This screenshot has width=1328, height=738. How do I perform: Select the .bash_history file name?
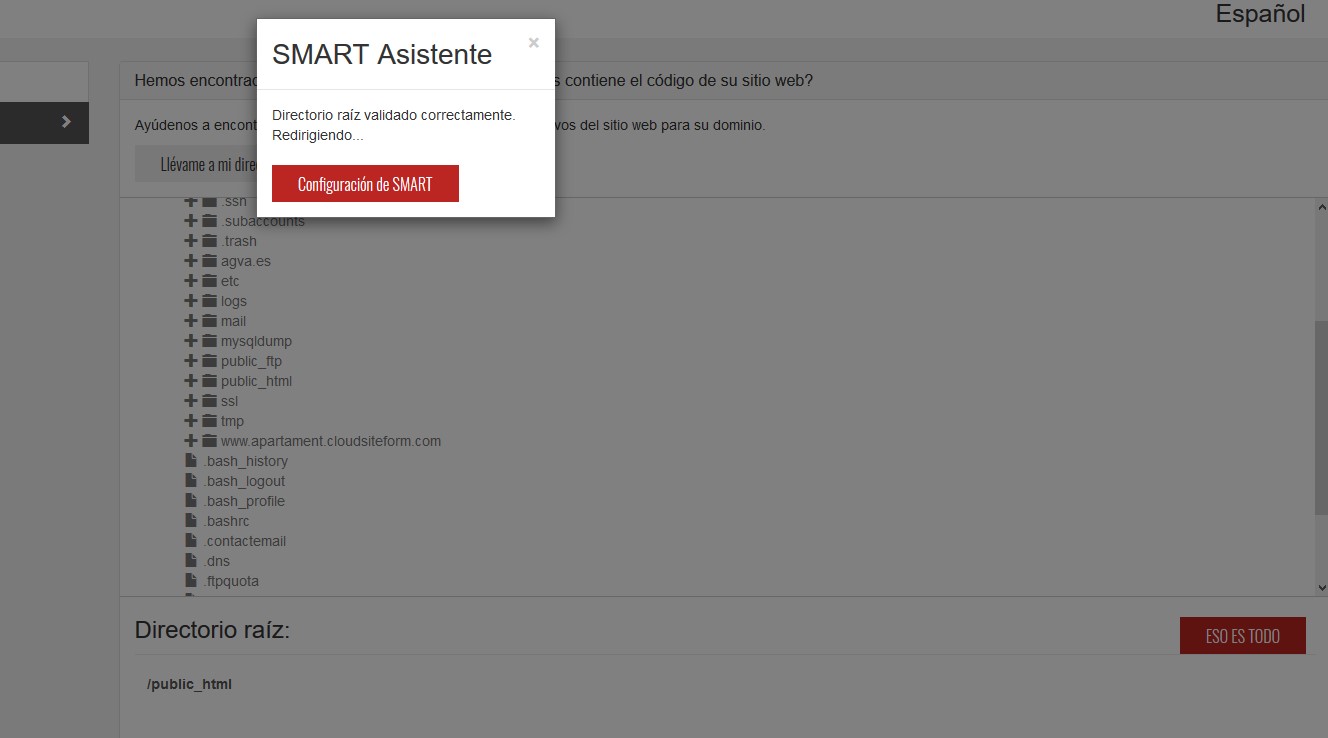pos(246,461)
